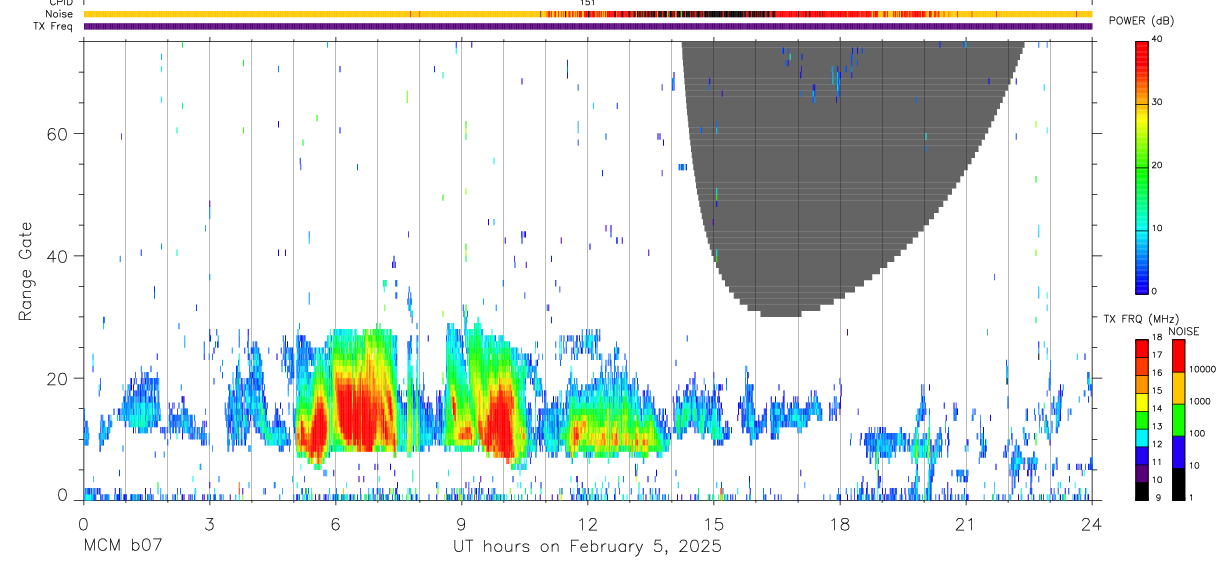Image resolution: width=1228 pixels, height=567 pixels.
Task: Pick the cyan TX frequency legend swatch
Action: point(1142,437)
